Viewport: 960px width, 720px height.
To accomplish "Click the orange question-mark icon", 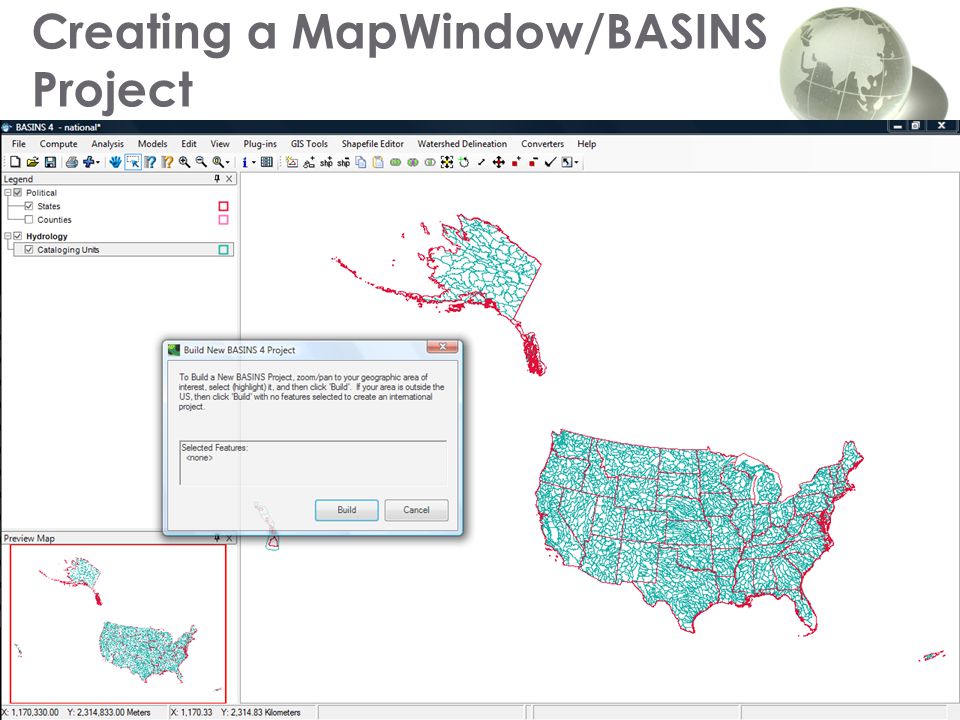I will [167, 162].
